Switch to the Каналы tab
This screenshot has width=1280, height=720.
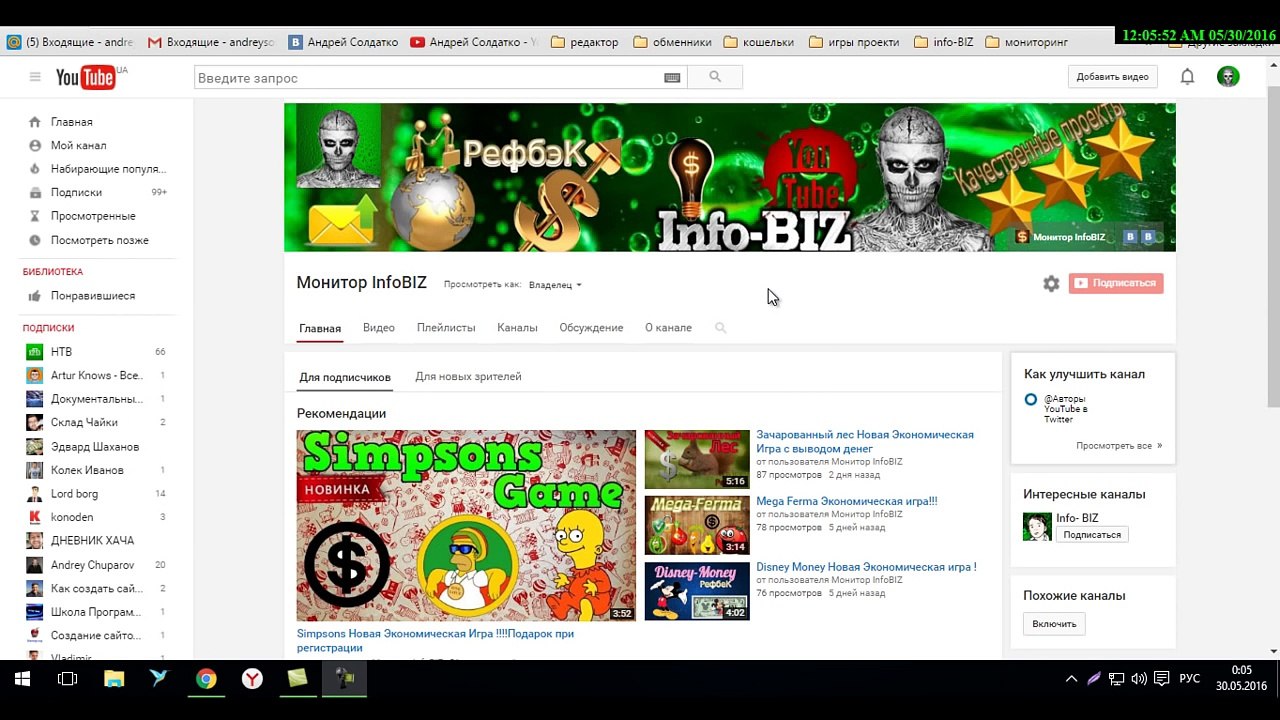point(517,328)
